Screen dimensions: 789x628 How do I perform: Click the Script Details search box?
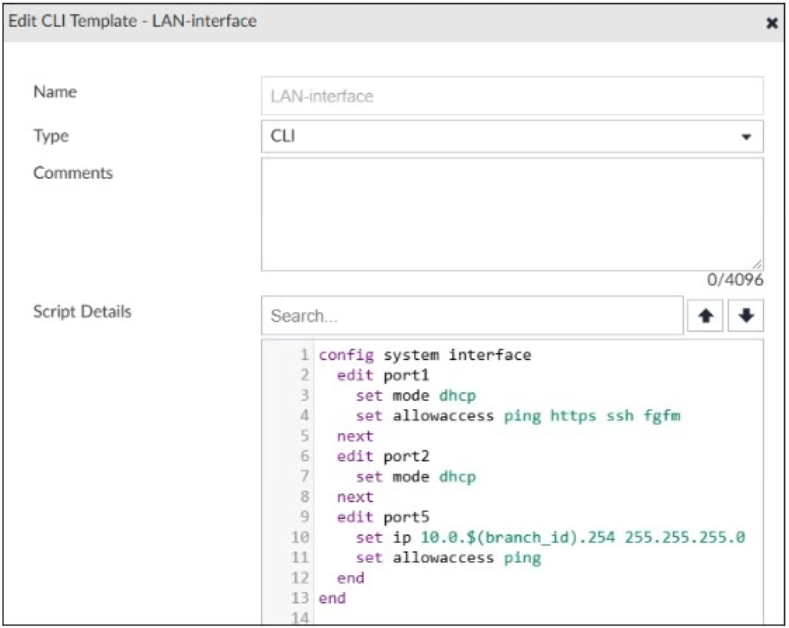point(472,315)
